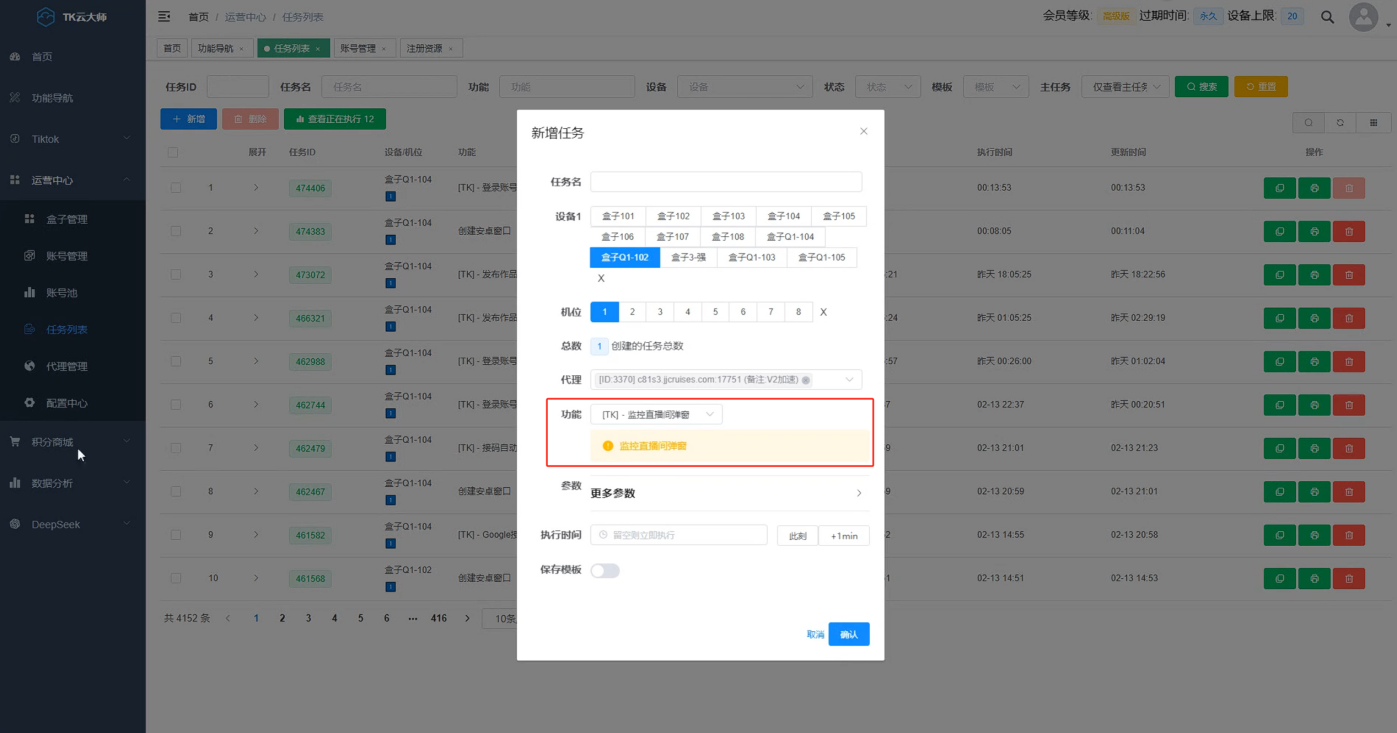Screen dimensions: 1397x733
Task: Open the column settings grid icon above table
Action: pyautogui.click(x=1374, y=121)
